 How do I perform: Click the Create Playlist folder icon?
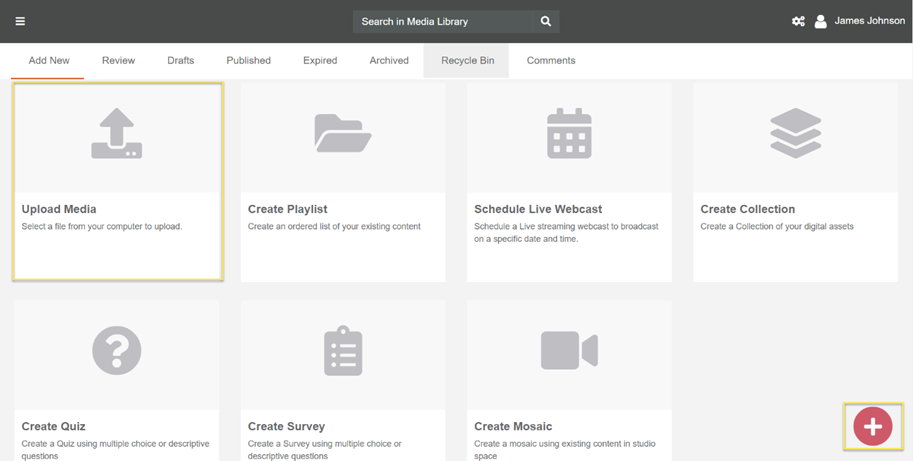(x=342, y=133)
